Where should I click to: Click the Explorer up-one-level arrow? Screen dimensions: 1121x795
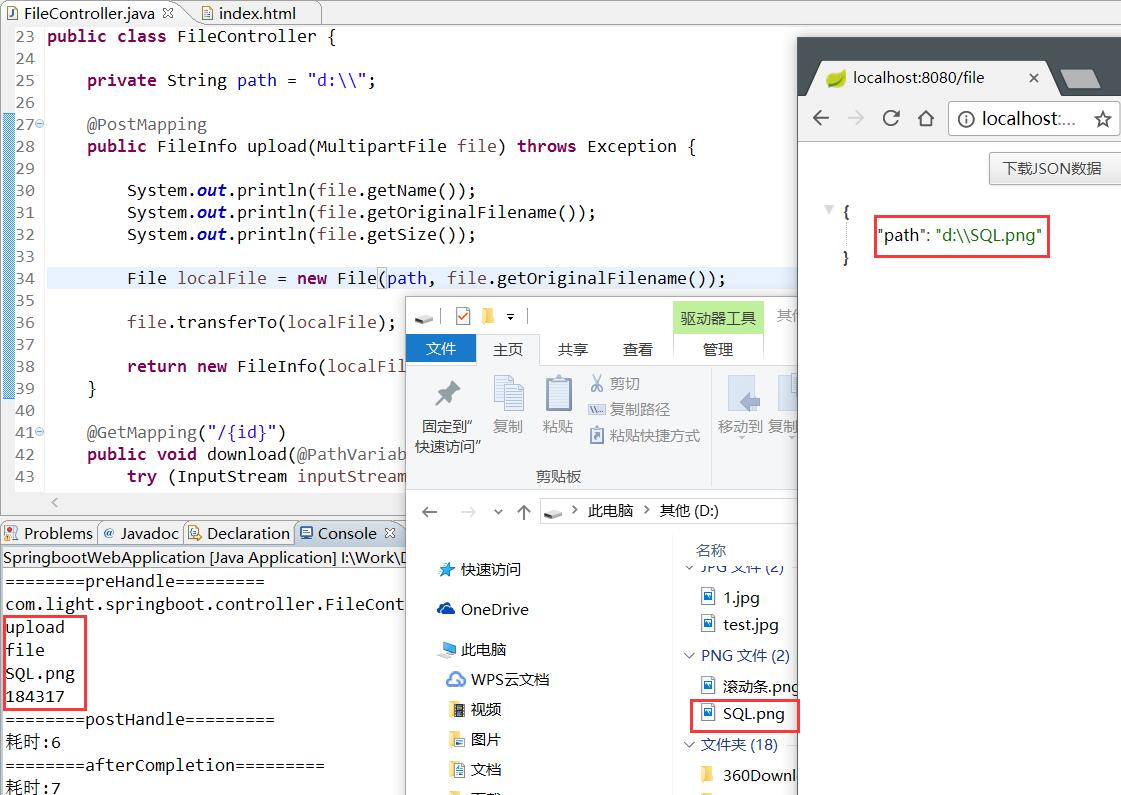pyautogui.click(x=523, y=512)
